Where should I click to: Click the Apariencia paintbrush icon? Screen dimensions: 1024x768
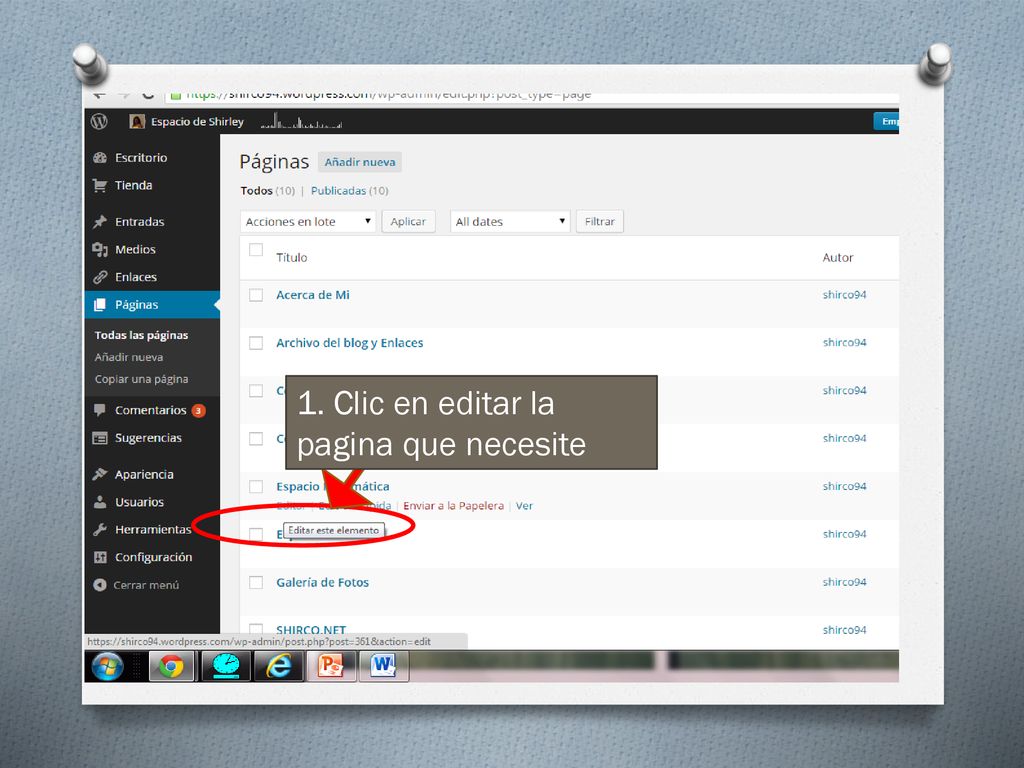tap(100, 474)
